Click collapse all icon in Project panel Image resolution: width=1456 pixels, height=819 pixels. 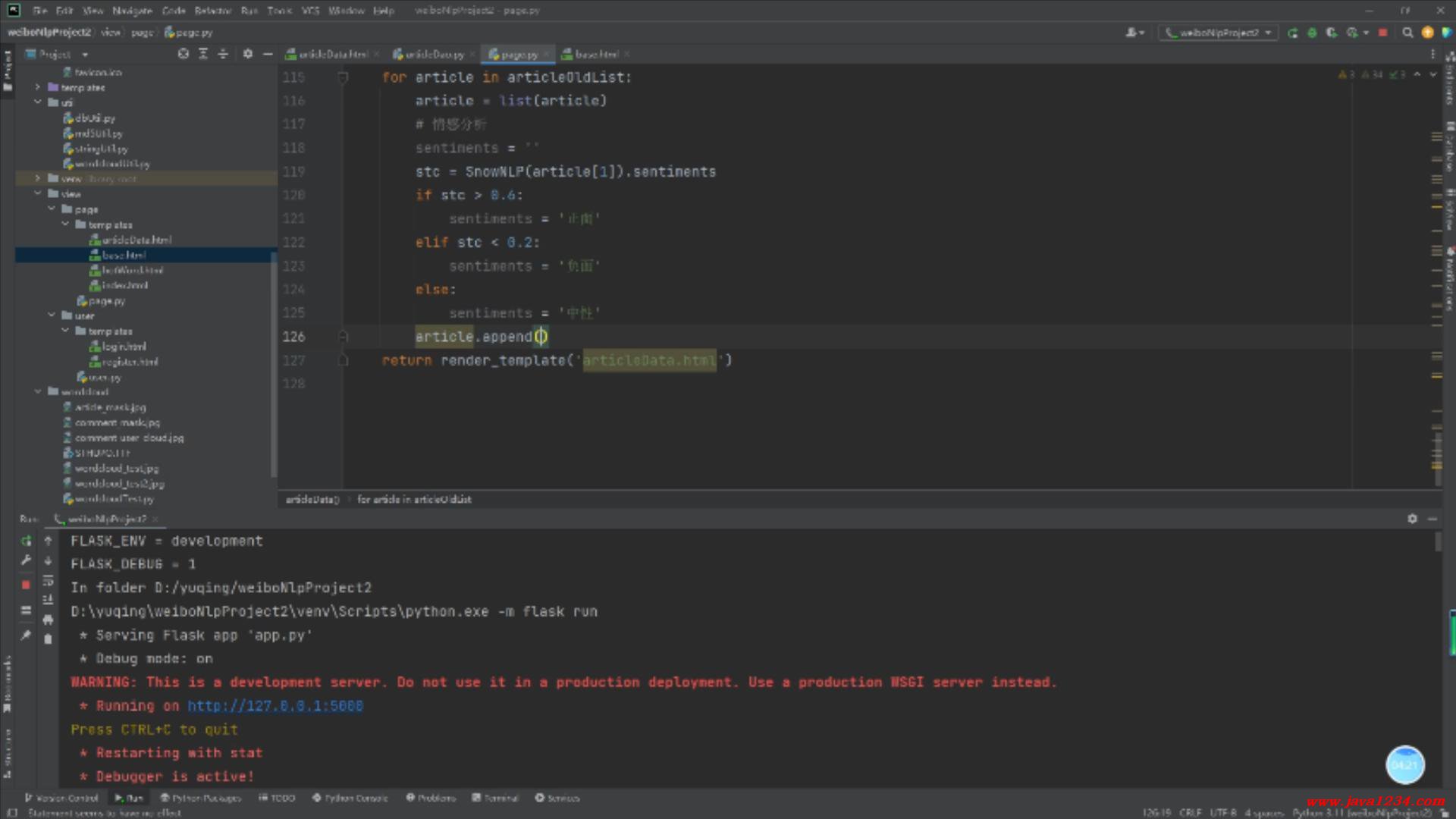tap(223, 54)
